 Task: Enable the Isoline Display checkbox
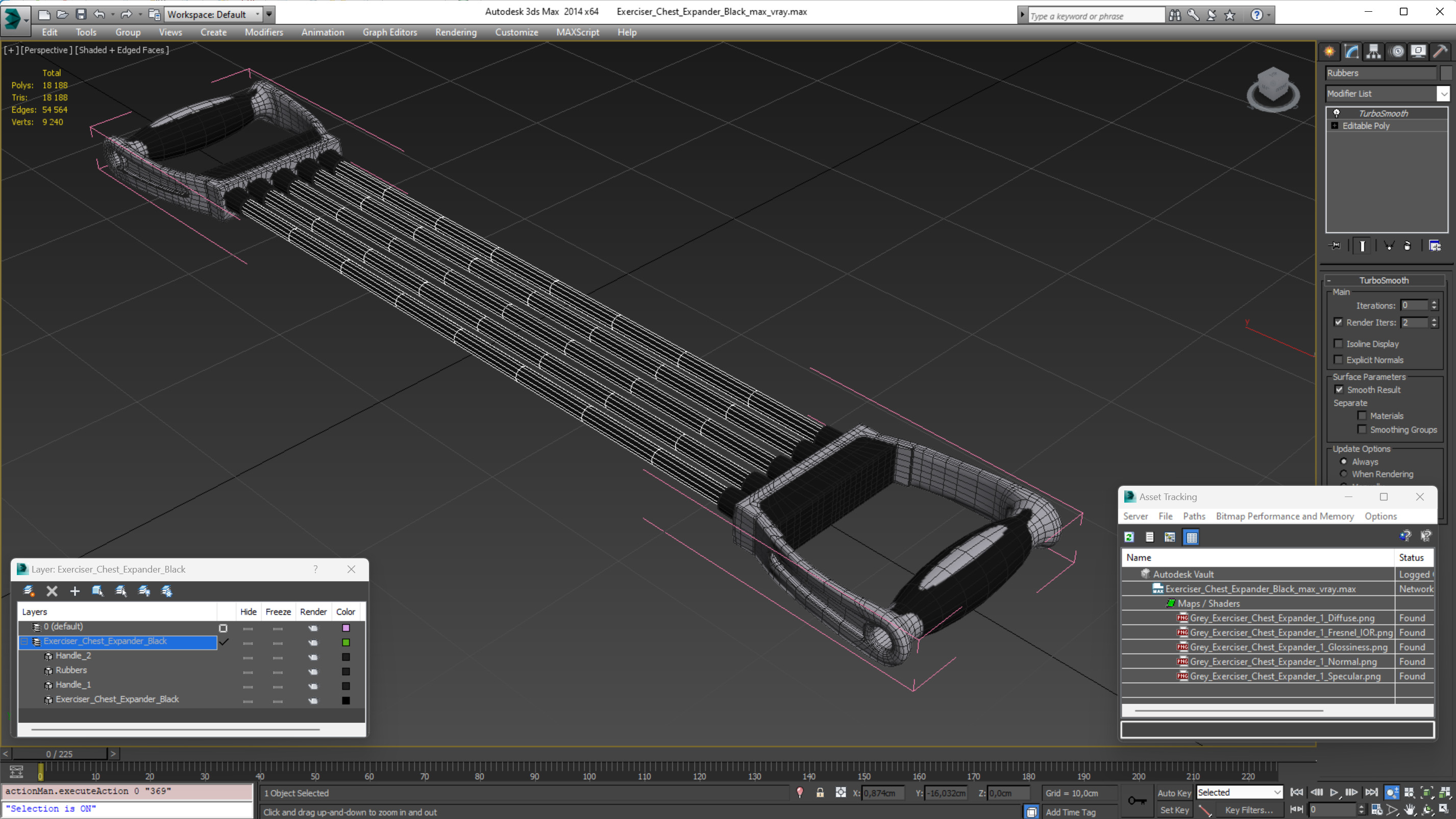pos(1339,343)
